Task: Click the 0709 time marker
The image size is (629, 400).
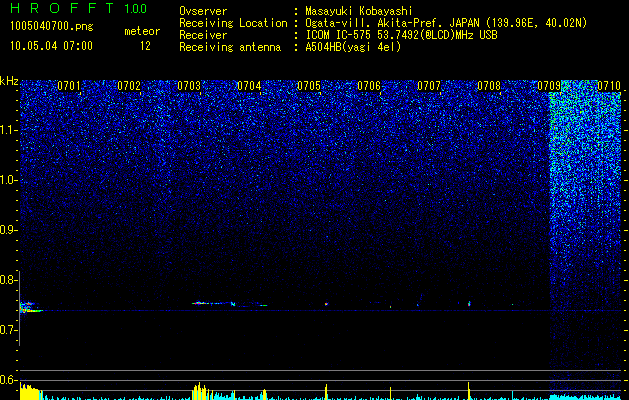Action: pos(548,86)
